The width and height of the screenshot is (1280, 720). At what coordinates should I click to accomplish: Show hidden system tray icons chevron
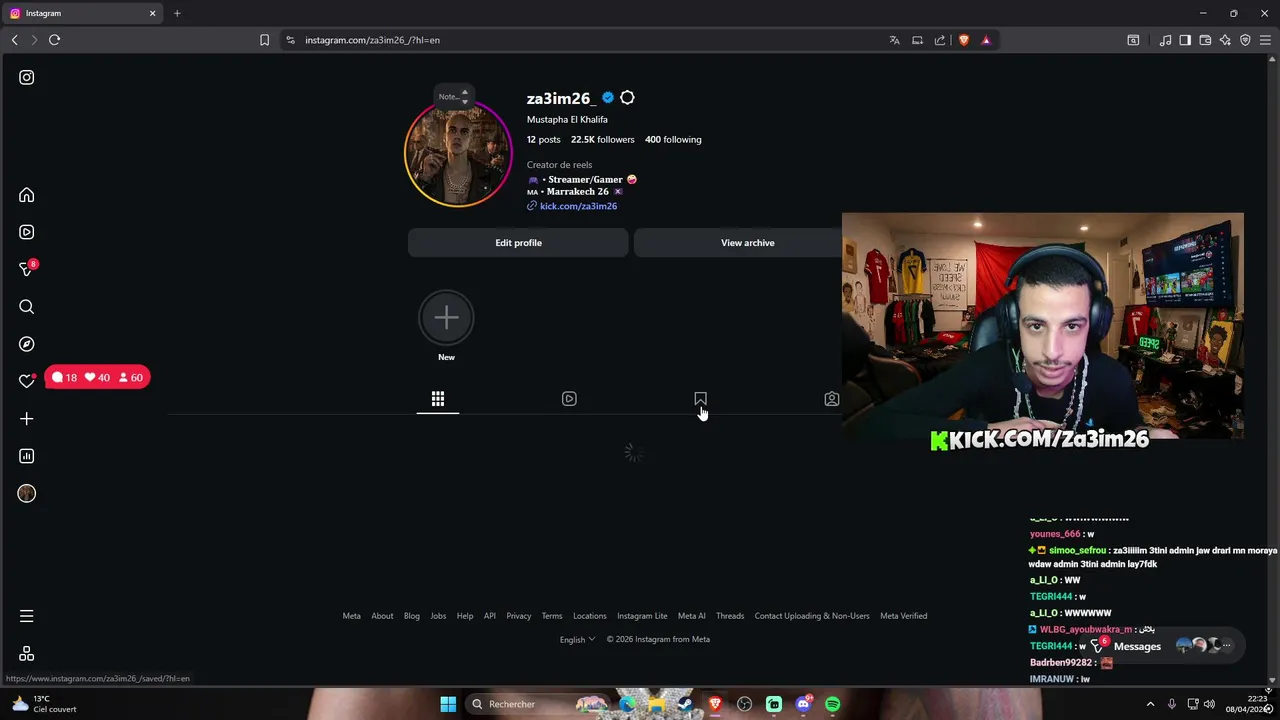(1150, 704)
